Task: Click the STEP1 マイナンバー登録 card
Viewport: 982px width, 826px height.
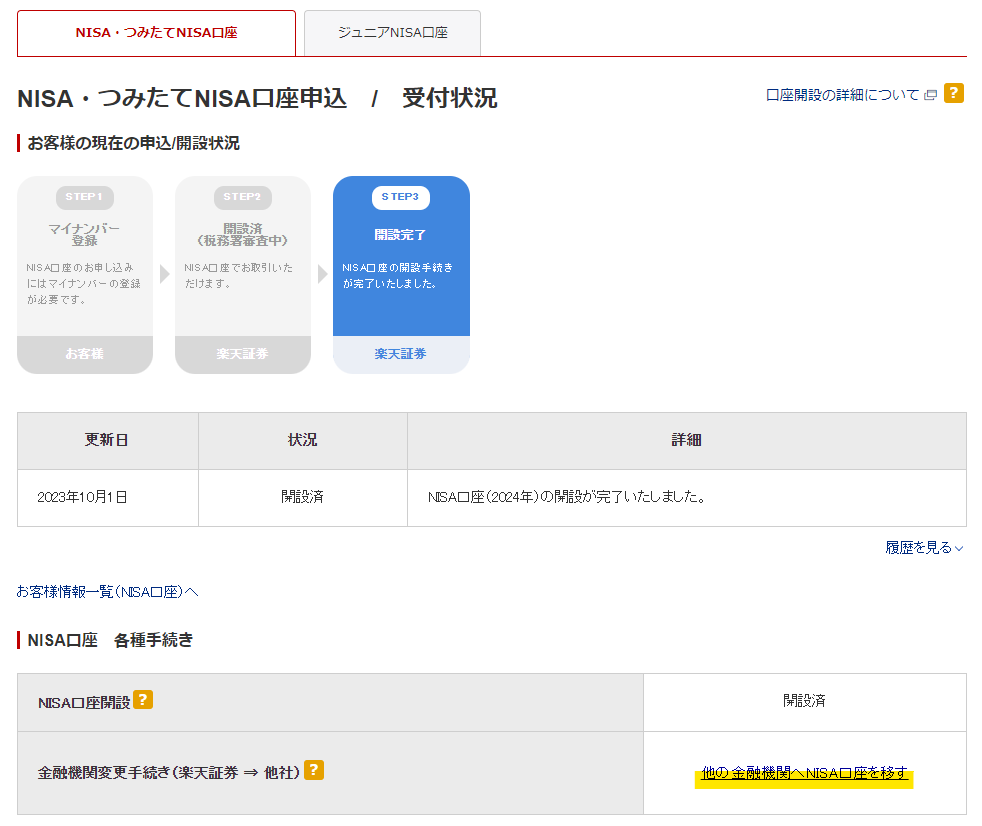Action: tap(85, 275)
